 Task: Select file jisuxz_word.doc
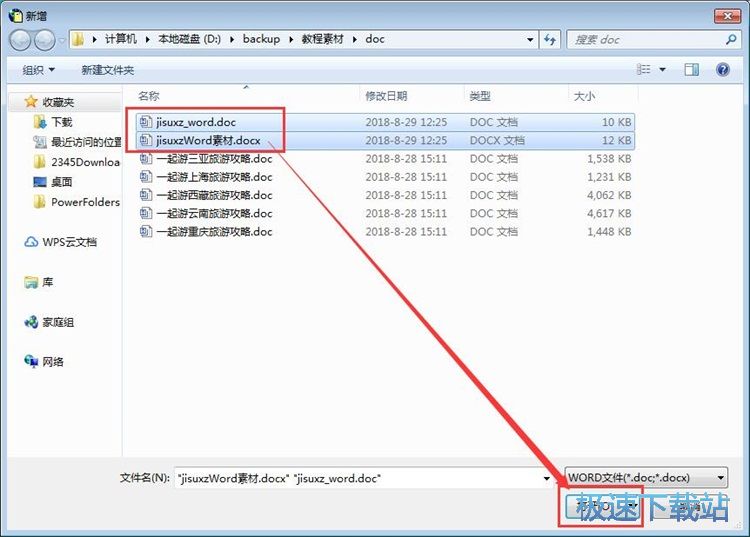tap(386, 122)
